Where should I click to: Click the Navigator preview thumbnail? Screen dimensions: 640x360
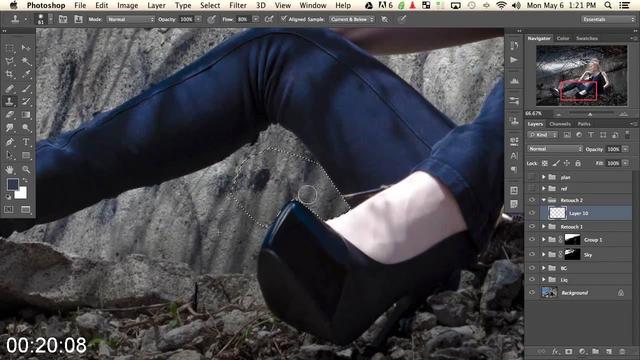tap(581, 76)
